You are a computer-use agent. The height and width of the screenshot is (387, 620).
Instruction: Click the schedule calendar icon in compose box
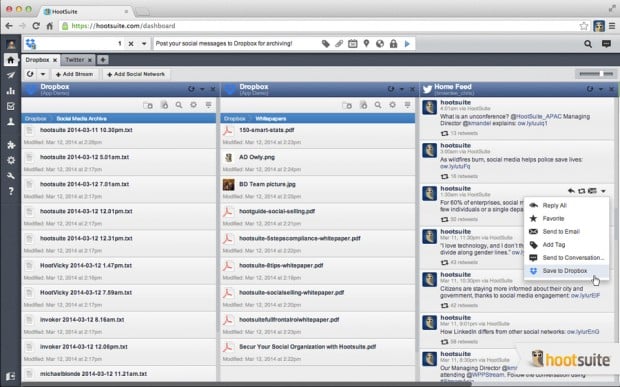coord(352,43)
